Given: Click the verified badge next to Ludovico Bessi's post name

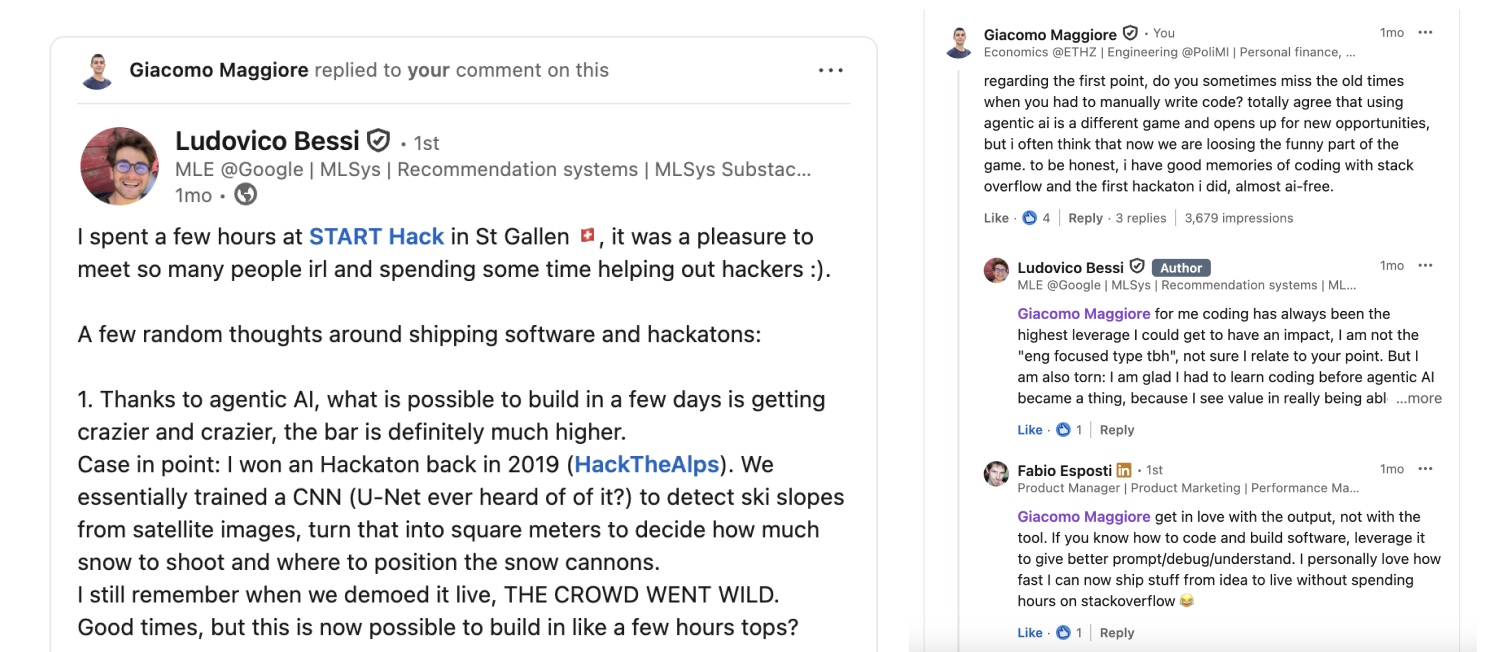Looking at the screenshot, I should click(x=378, y=141).
